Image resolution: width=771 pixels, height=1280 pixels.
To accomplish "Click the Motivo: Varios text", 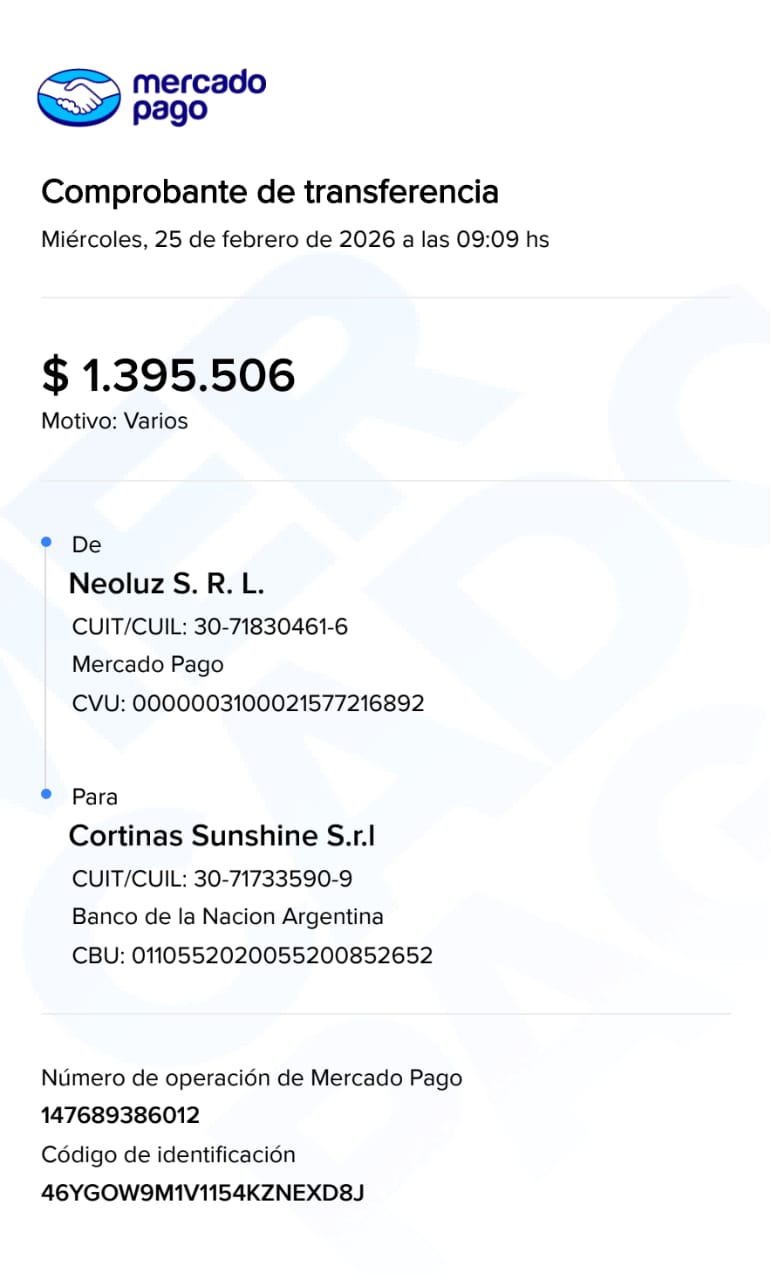I will [114, 421].
